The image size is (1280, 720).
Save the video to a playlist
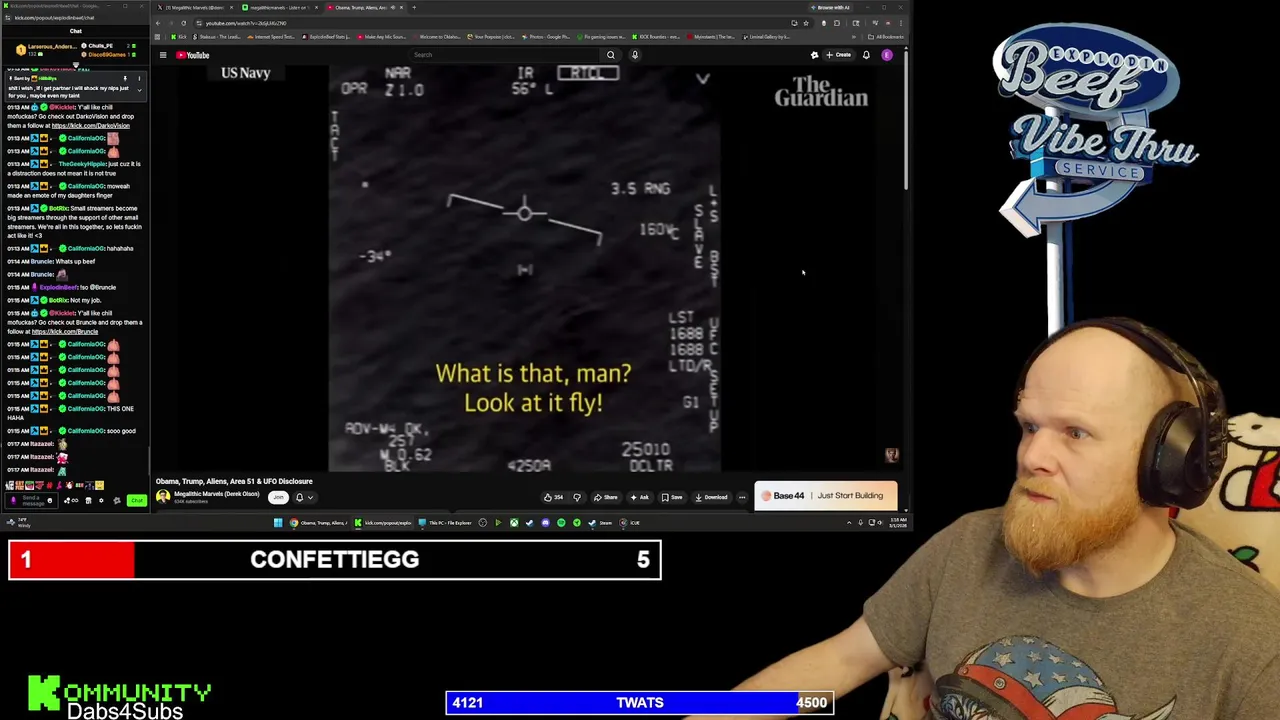[672, 497]
